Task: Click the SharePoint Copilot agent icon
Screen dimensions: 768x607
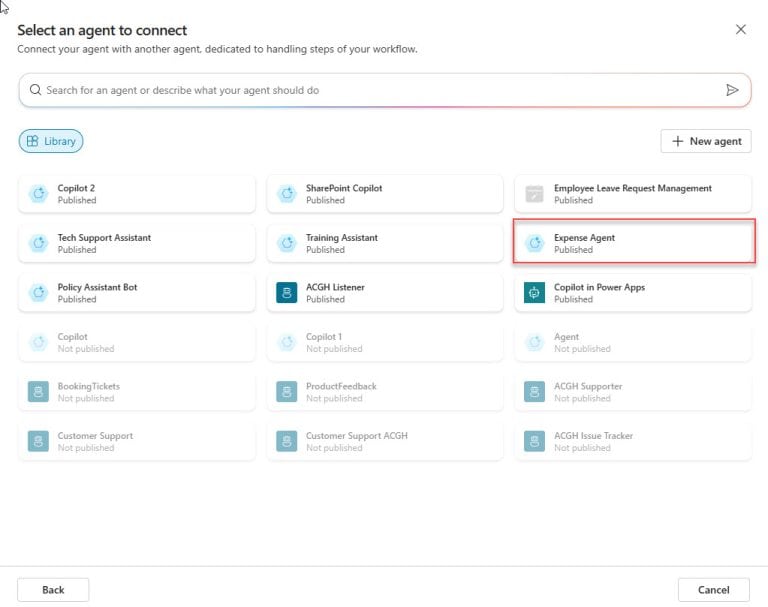Action: click(x=287, y=194)
